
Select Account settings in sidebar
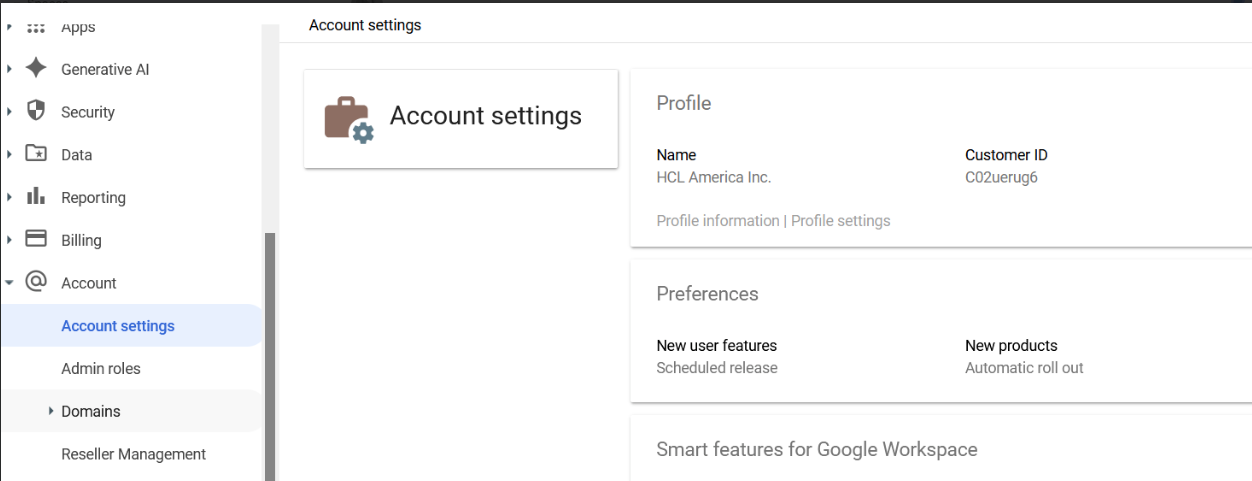coord(118,326)
